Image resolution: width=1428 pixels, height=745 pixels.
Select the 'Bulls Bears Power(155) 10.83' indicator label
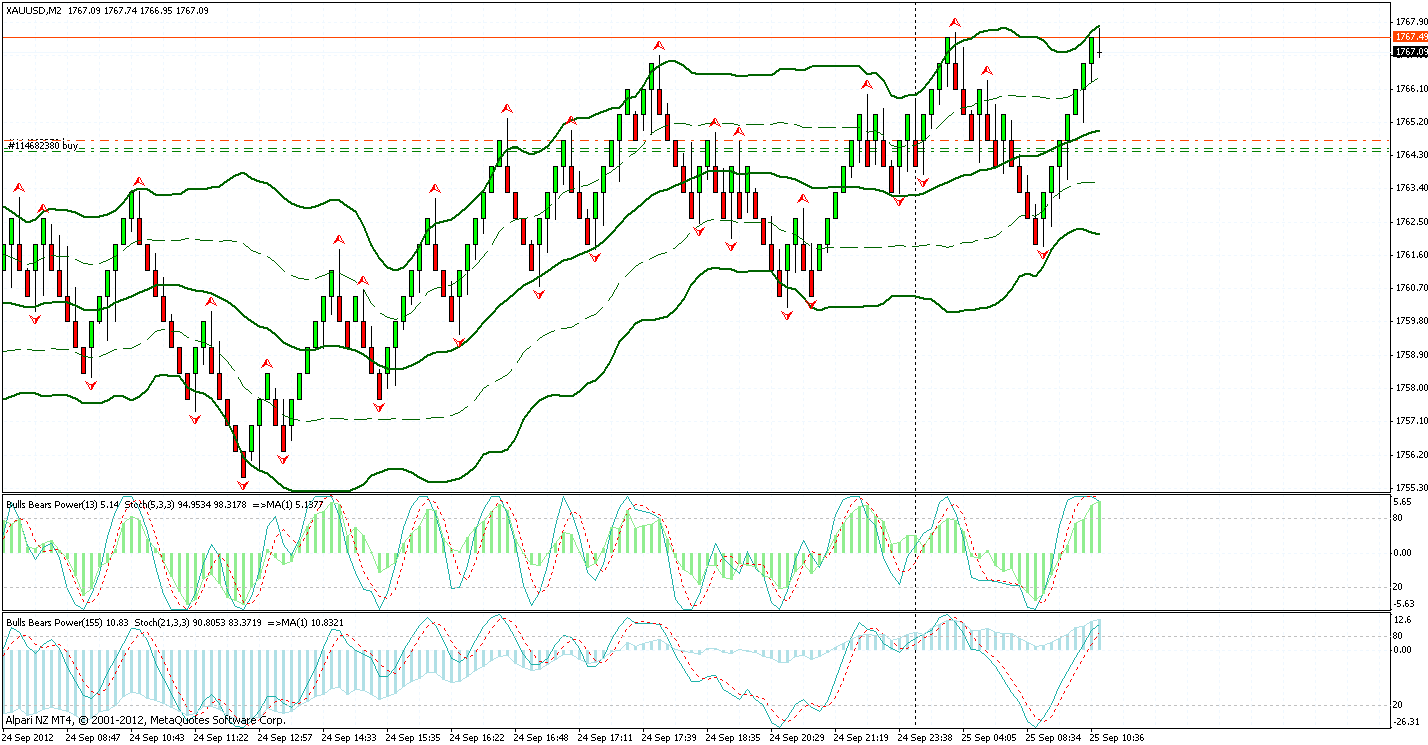[68, 623]
